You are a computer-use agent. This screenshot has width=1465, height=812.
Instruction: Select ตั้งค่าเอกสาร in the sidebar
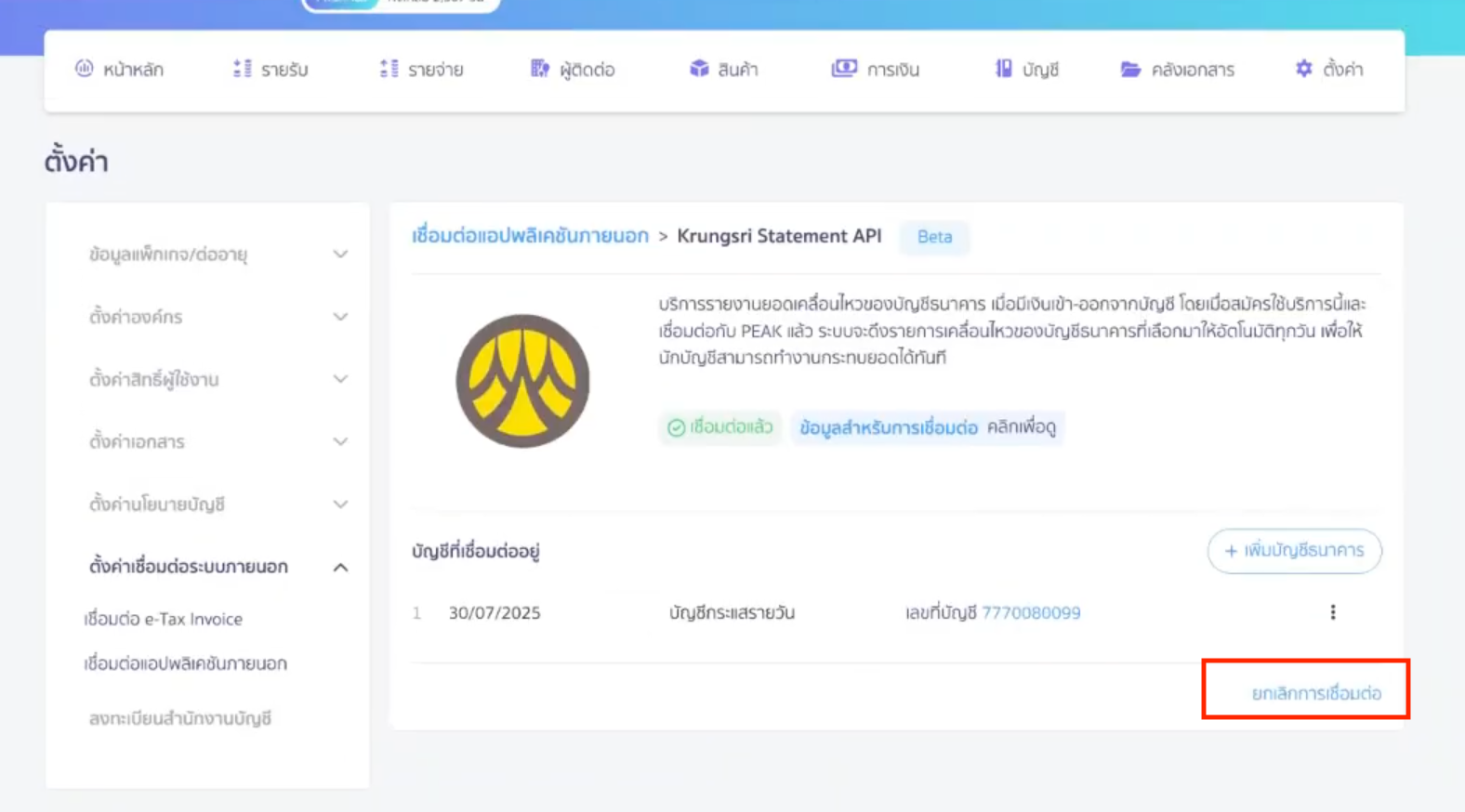tap(137, 441)
